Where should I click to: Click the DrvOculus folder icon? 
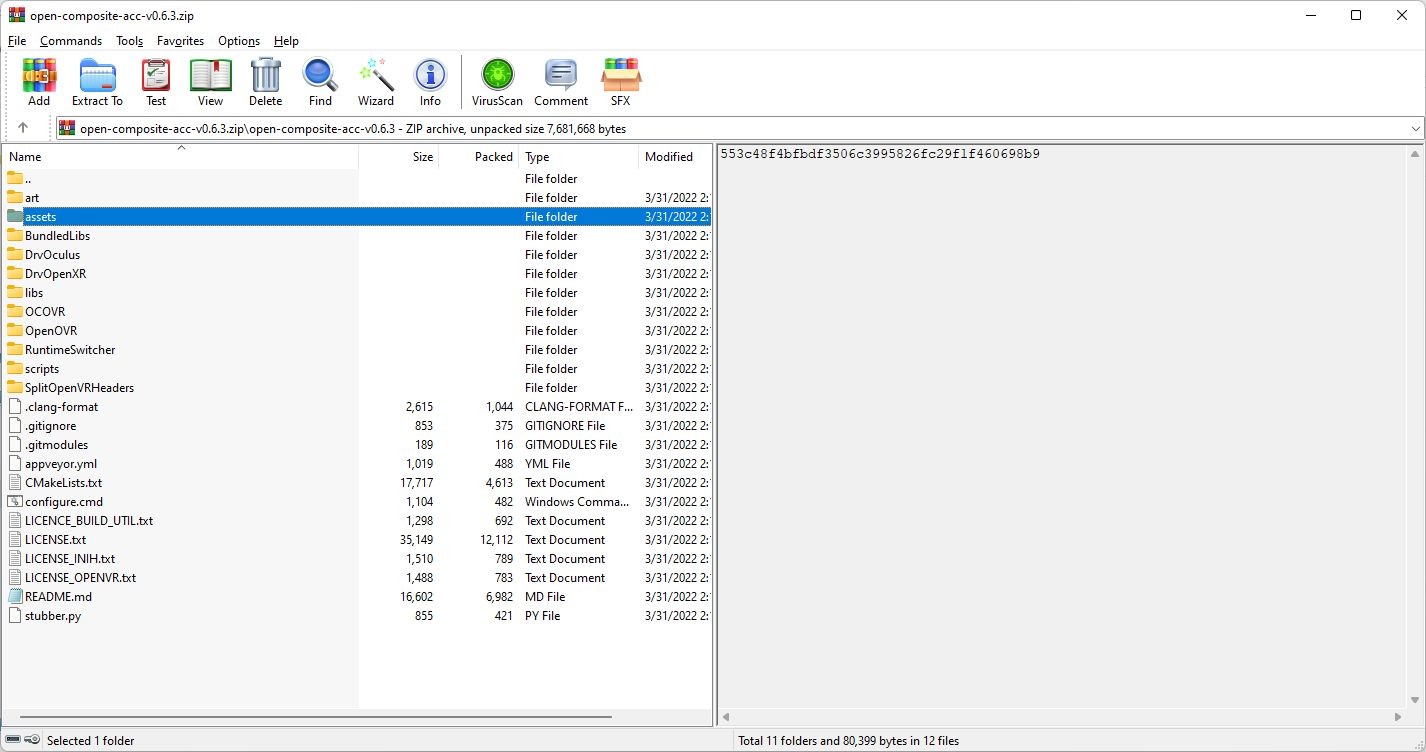pyautogui.click(x=15, y=255)
